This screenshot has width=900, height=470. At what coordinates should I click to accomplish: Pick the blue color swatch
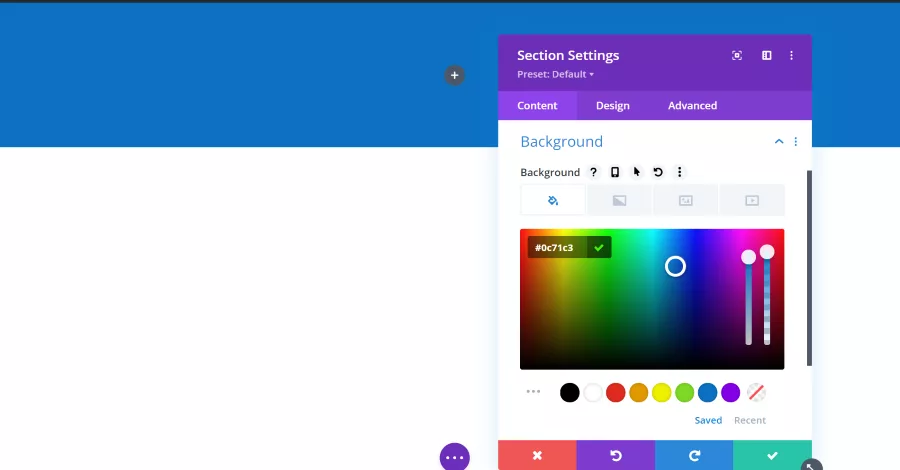coord(707,393)
